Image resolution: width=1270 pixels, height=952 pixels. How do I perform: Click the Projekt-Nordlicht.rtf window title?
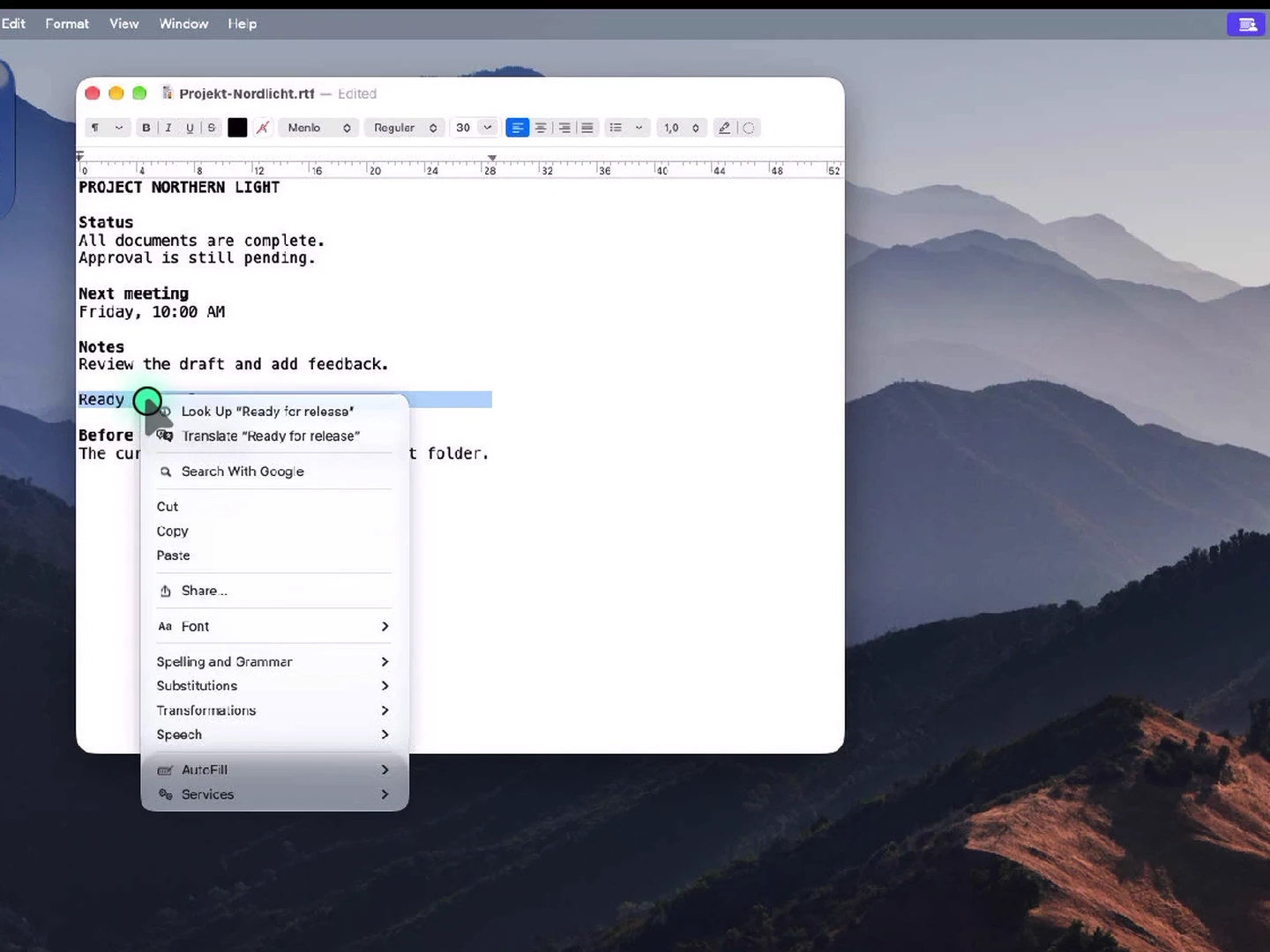point(247,93)
